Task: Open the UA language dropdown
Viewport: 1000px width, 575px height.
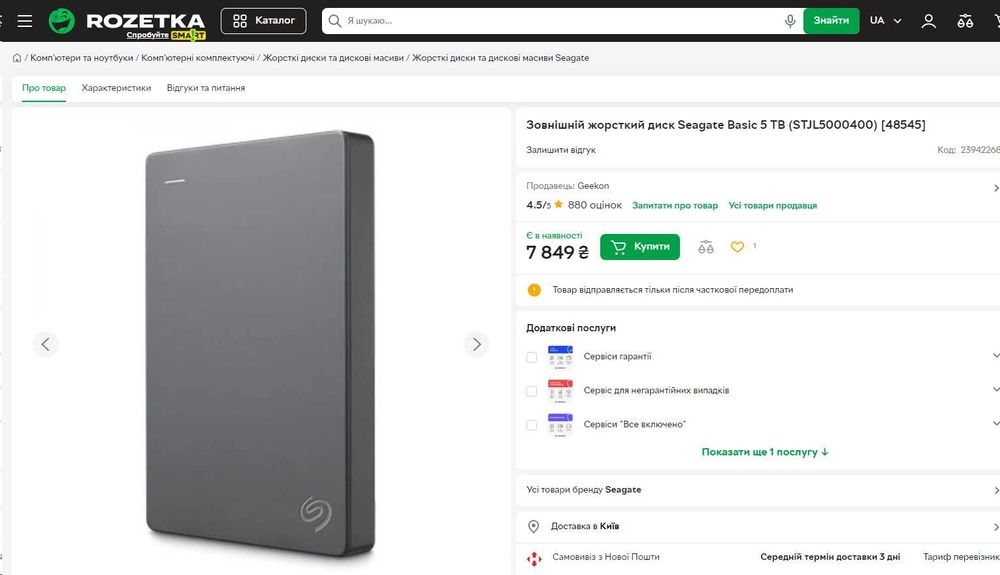Action: [x=885, y=20]
